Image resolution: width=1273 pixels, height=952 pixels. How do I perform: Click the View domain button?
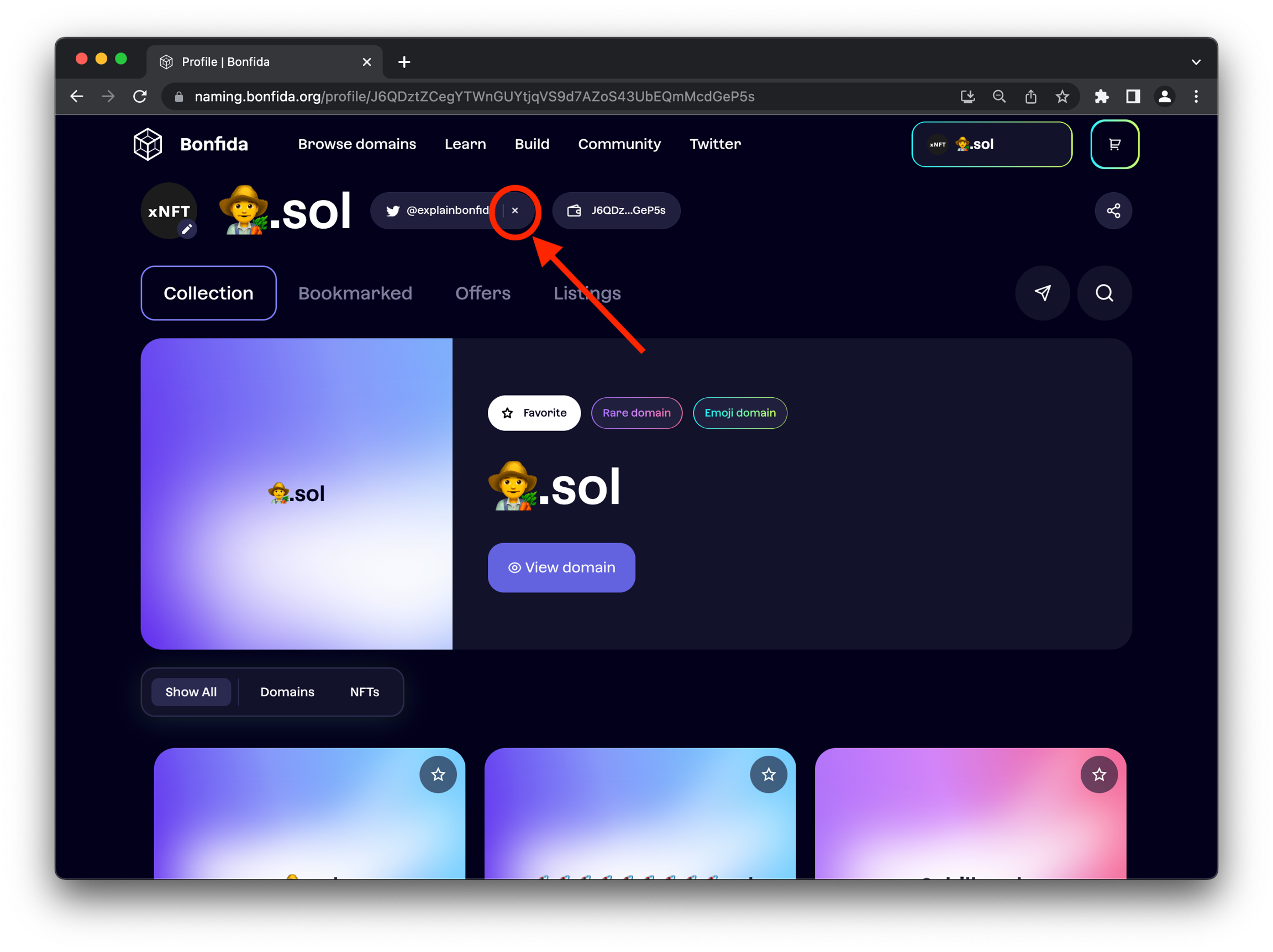[561, 567]
